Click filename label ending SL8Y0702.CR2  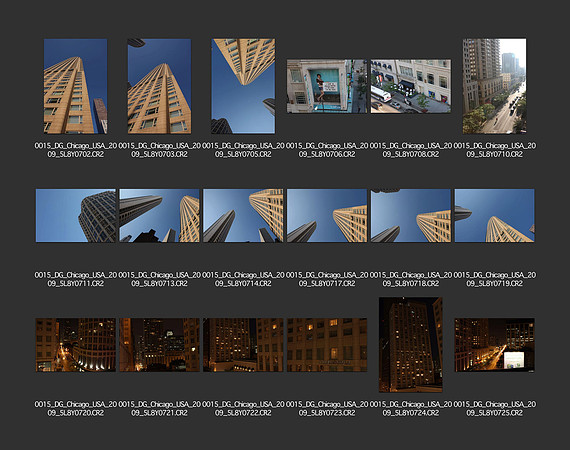tap(76, 150)
